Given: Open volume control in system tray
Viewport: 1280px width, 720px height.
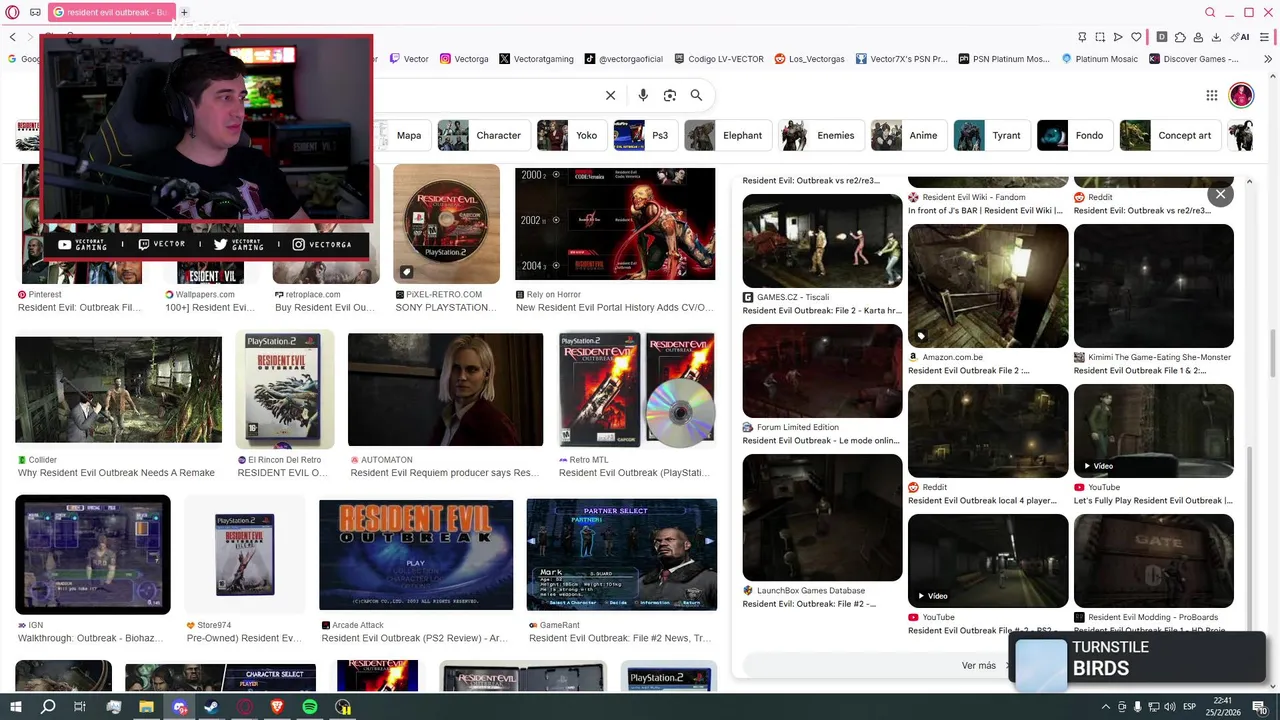Looking at the screenshot, I should click(x=1172, y=707).
